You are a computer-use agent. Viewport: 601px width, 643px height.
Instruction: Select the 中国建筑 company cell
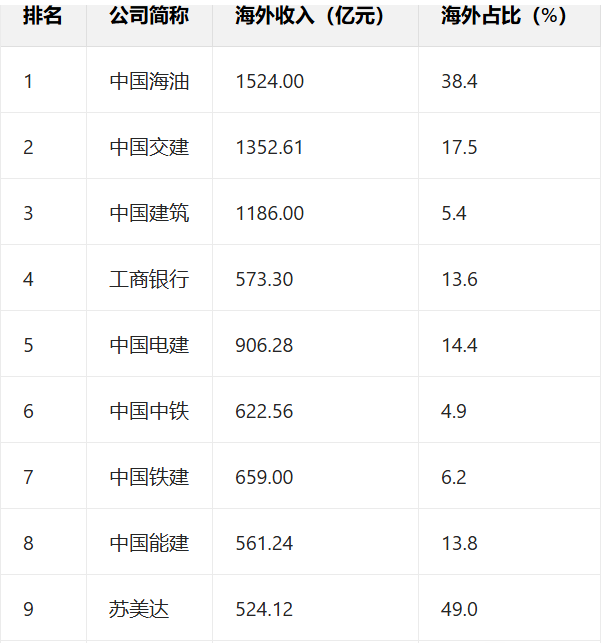[x=149, y=213]
